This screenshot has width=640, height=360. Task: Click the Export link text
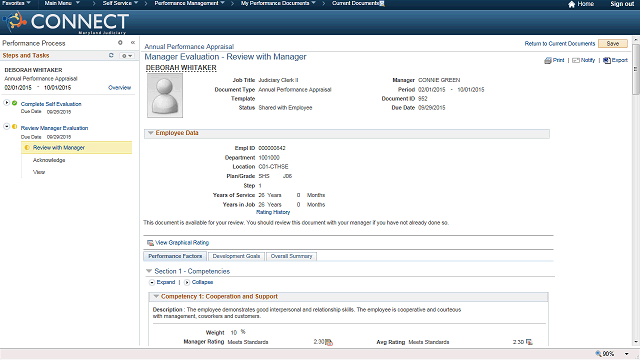click(x=620, y=60)
